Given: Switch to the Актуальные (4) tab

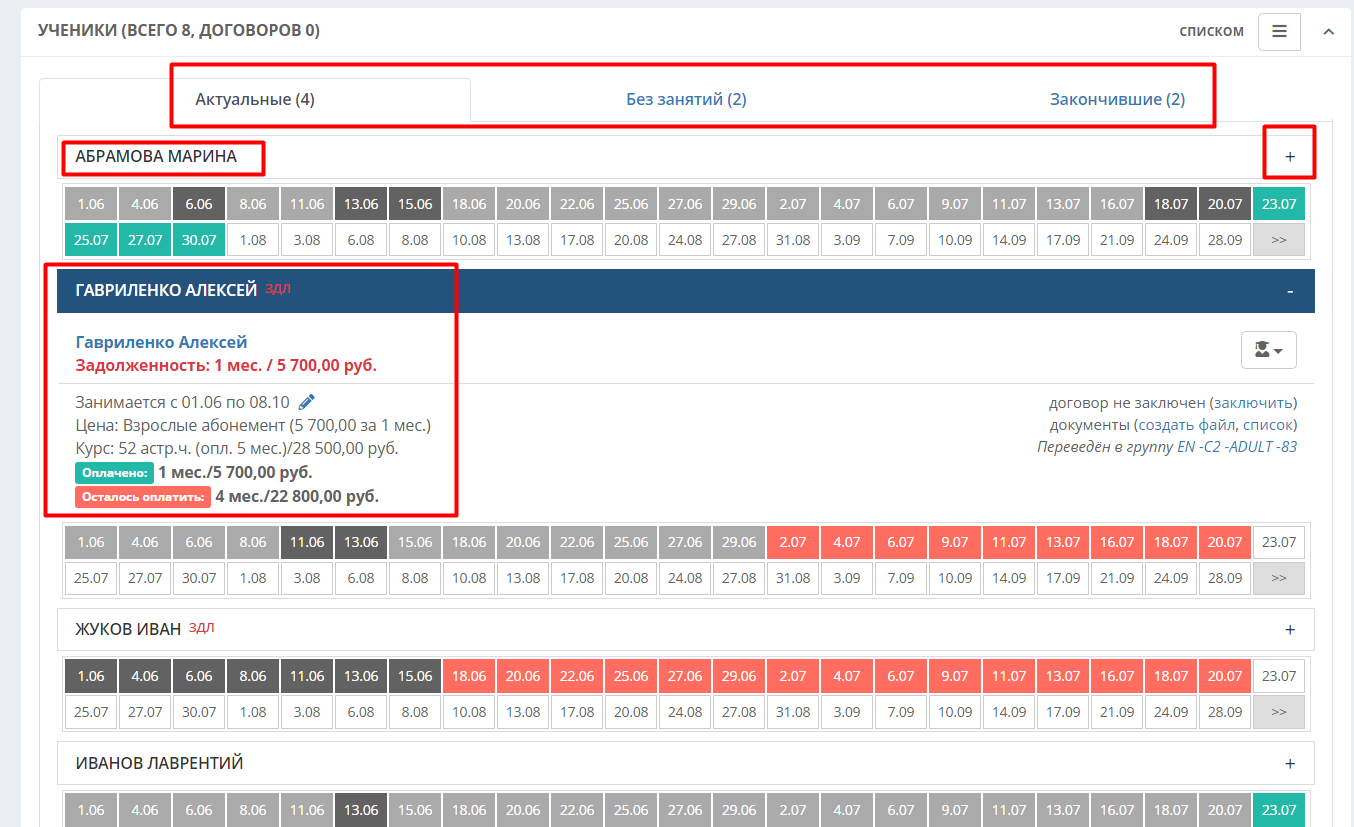Looking at the screenshot, I should 255,99.
